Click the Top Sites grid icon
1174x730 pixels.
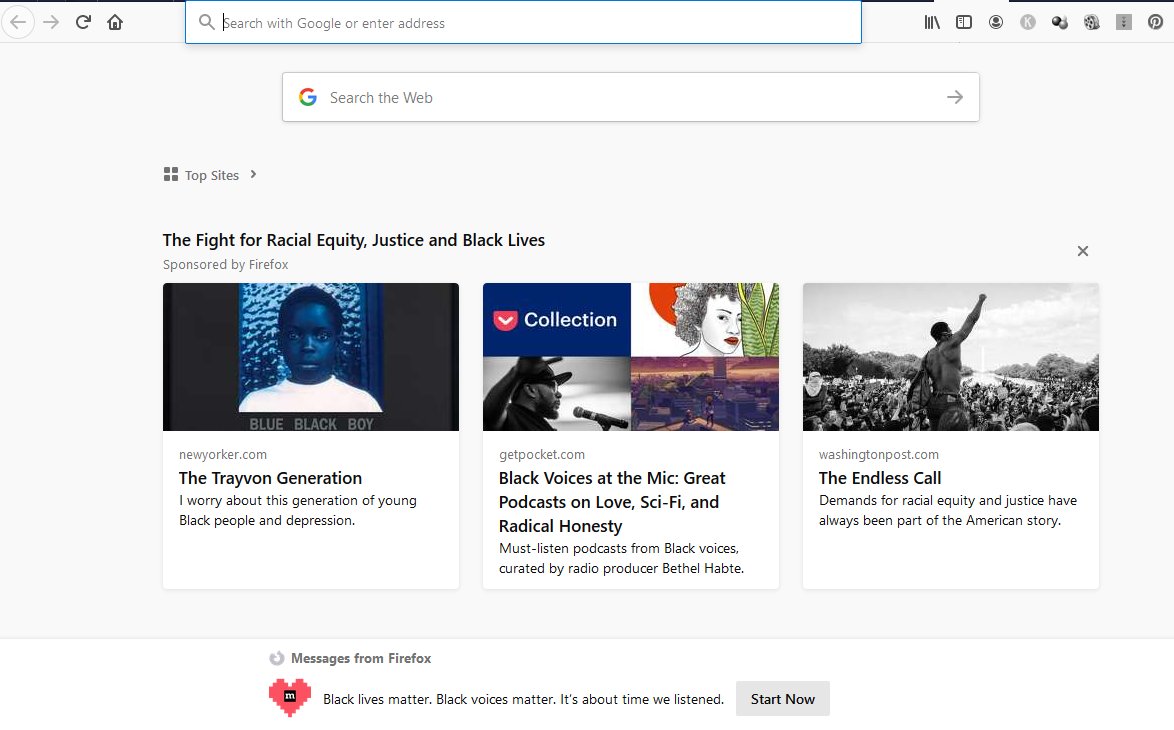point(171,174)
